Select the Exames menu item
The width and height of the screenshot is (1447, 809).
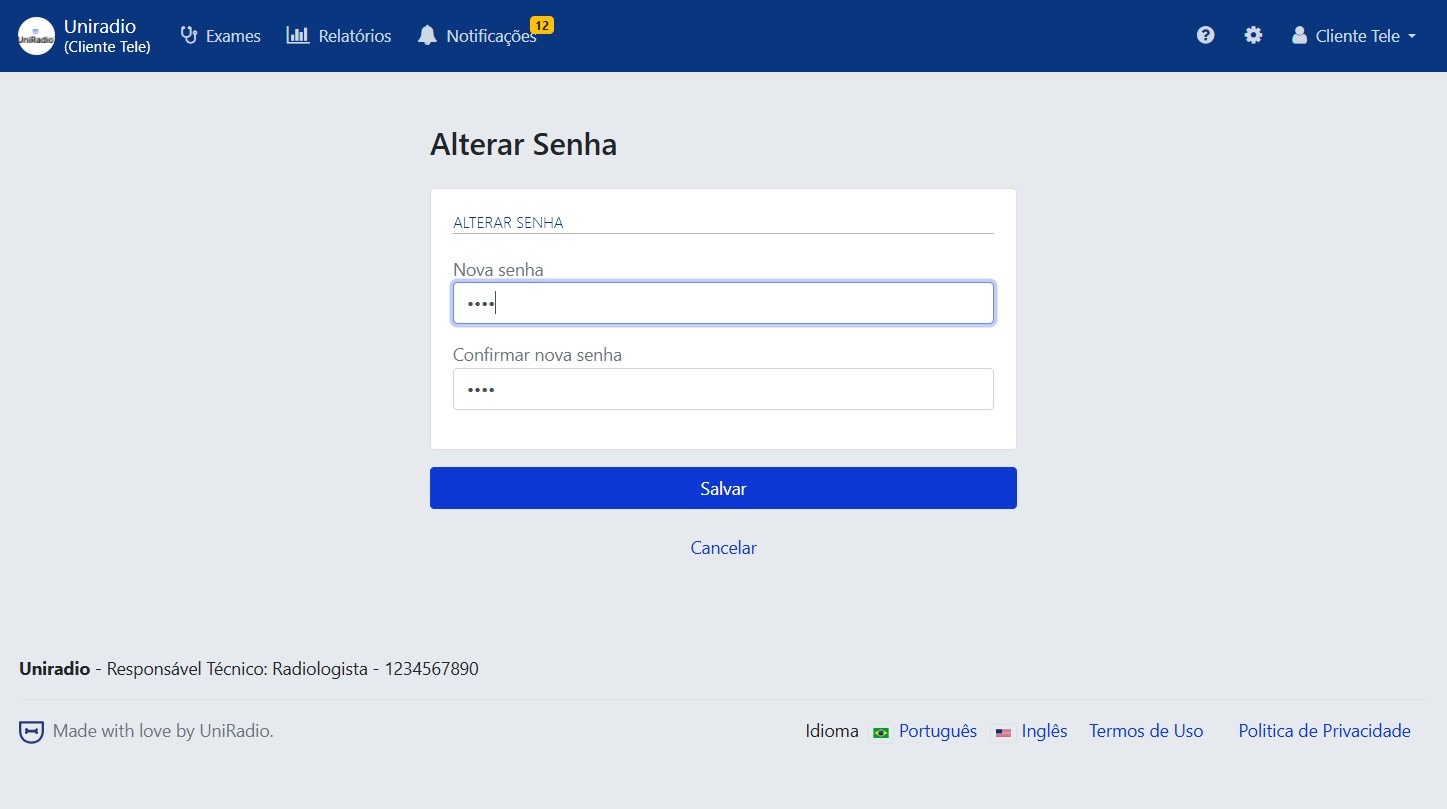click(x=232, y=36)
